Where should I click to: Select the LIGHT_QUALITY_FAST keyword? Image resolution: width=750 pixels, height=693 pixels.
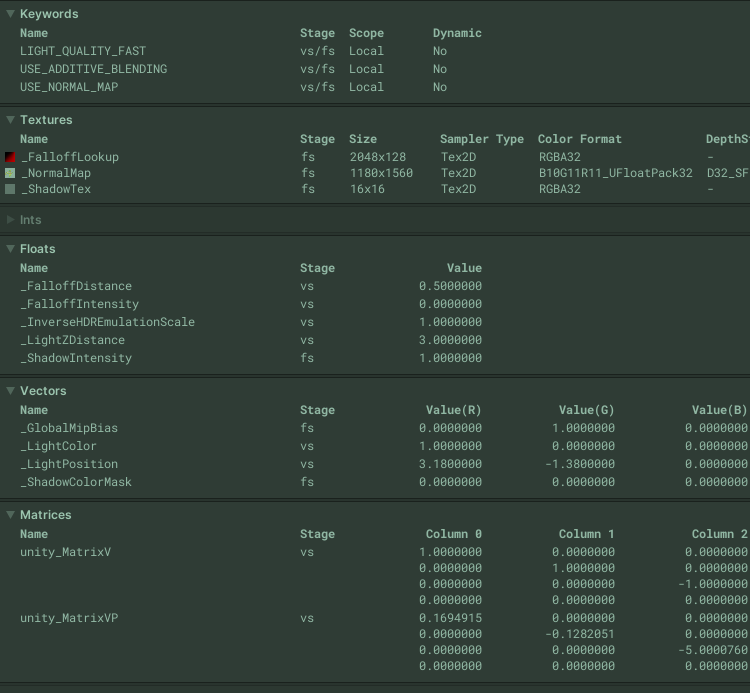click(83, 51)
